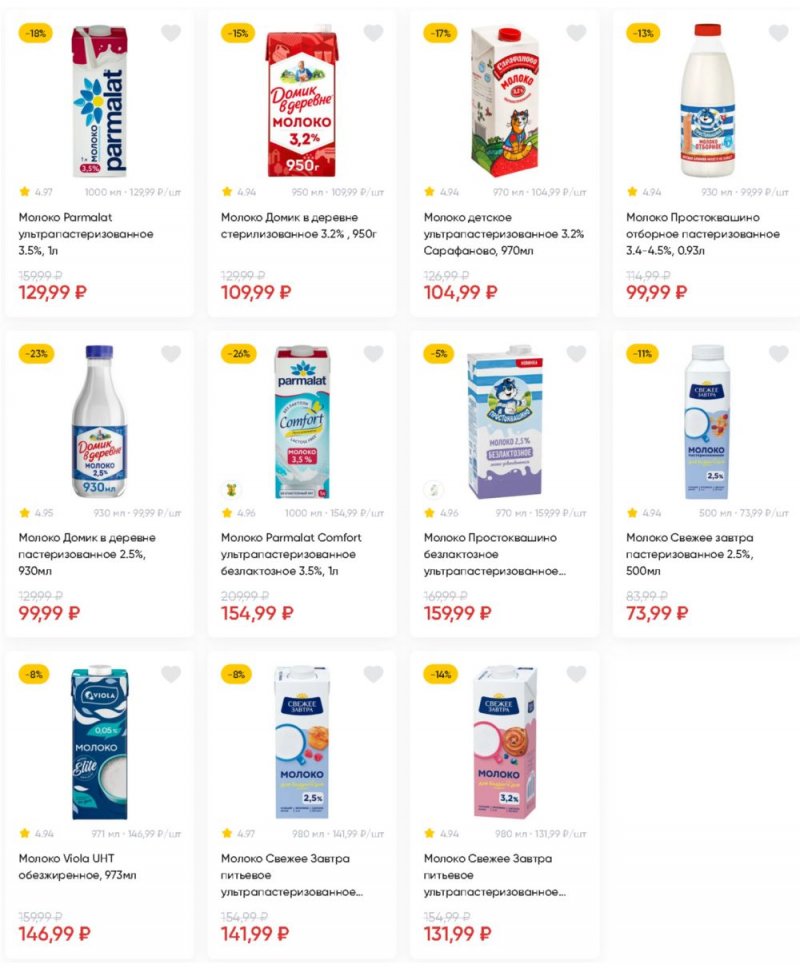Open Молоко Простоквашино отборное пастеризованное title
This screenshot has width=800, height=968.
click(702, 233)
